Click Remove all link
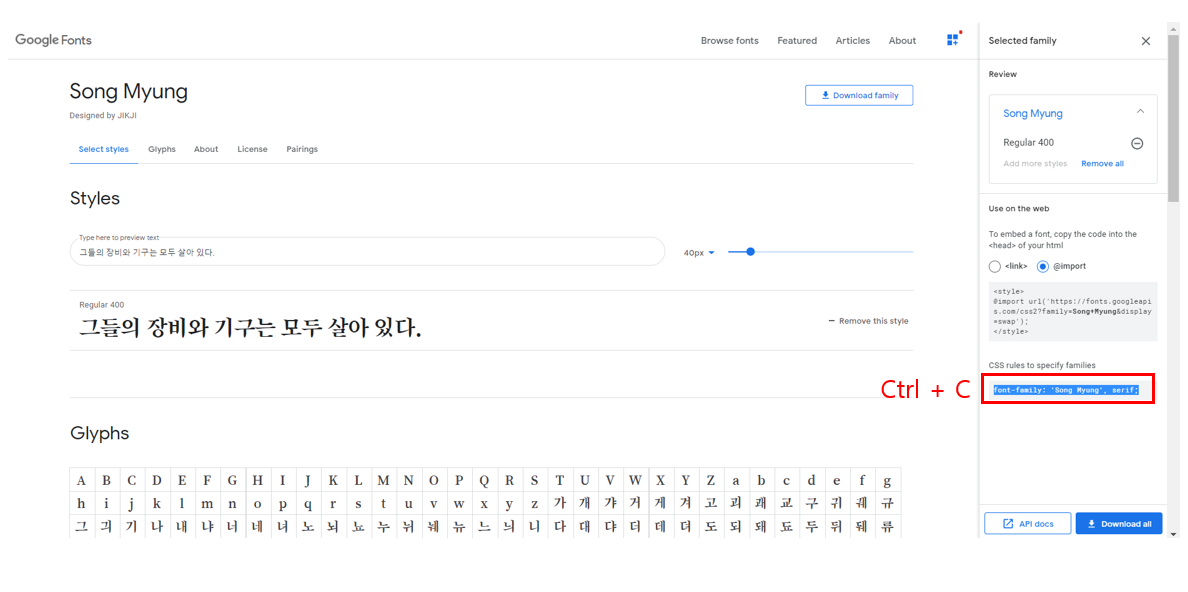1188x592 pixels. [x=1102, y=164]
